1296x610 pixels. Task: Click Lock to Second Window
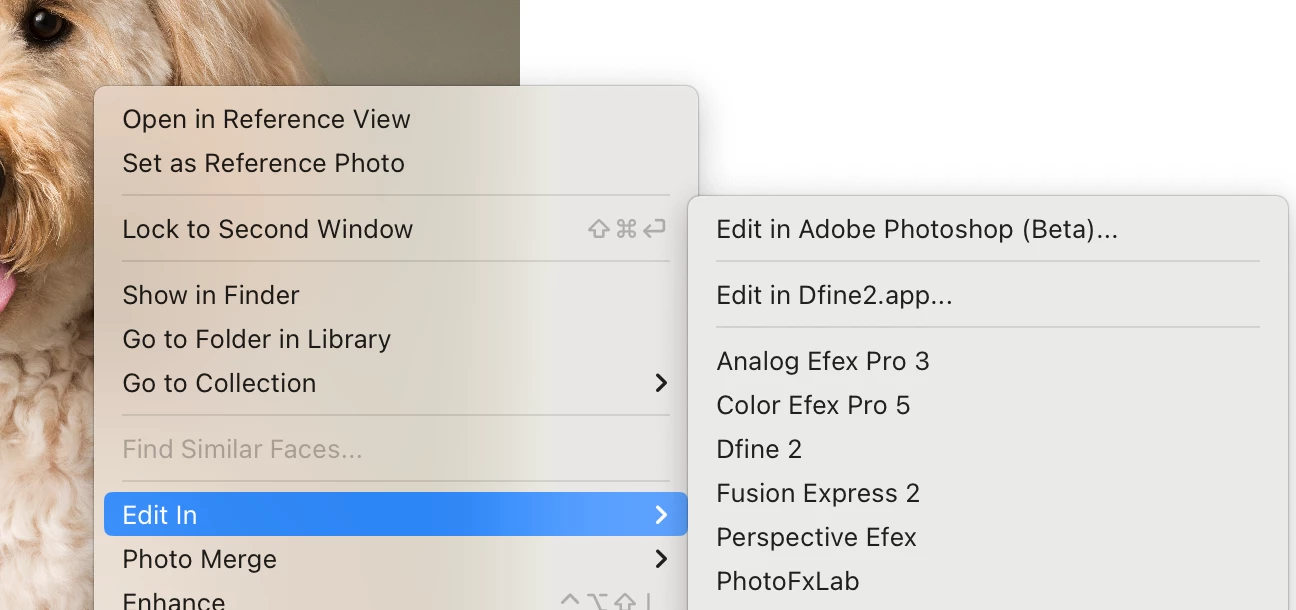point(396,229)
